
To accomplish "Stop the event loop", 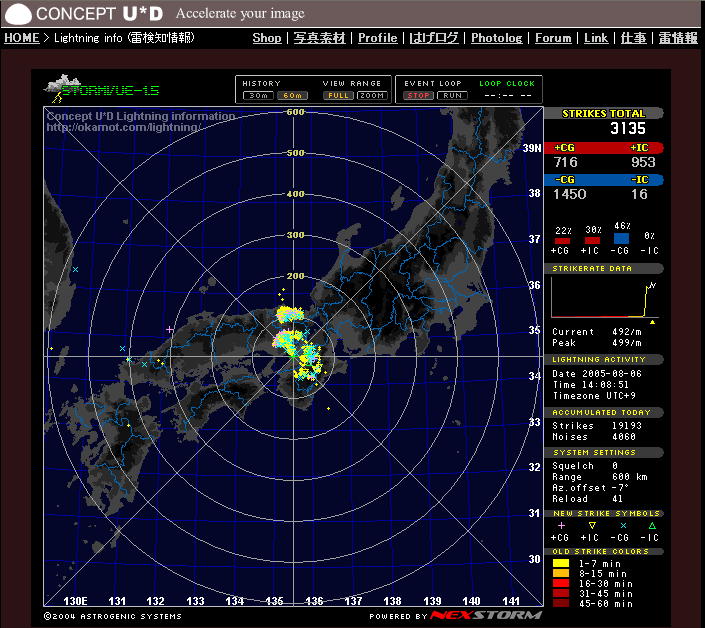I will tap(417, 96).
